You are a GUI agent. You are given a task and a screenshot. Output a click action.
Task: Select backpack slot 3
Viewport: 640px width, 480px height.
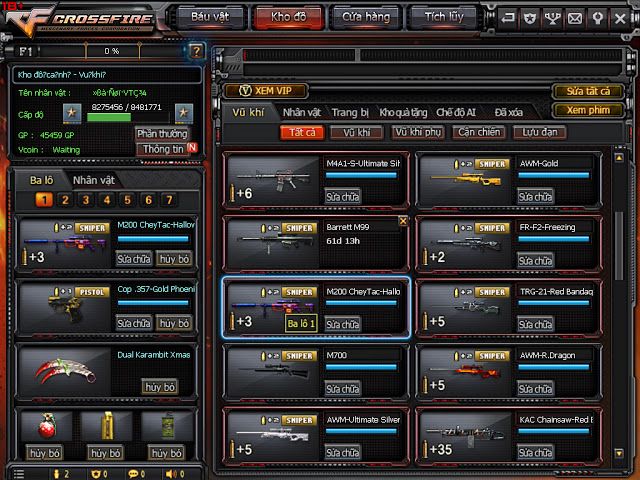(86, 200)
